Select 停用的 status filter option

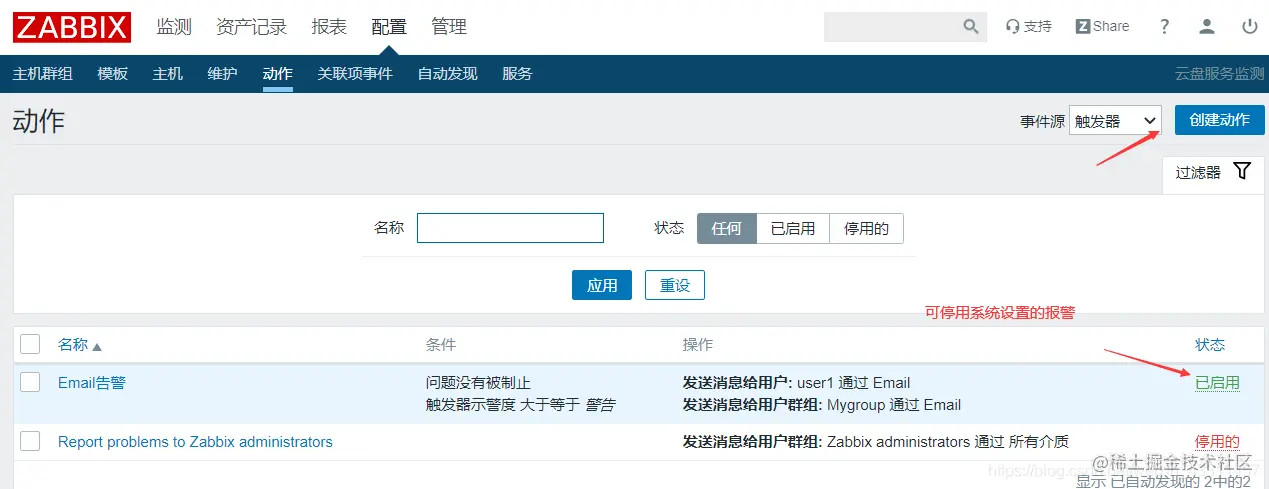(x=866, y=228)
